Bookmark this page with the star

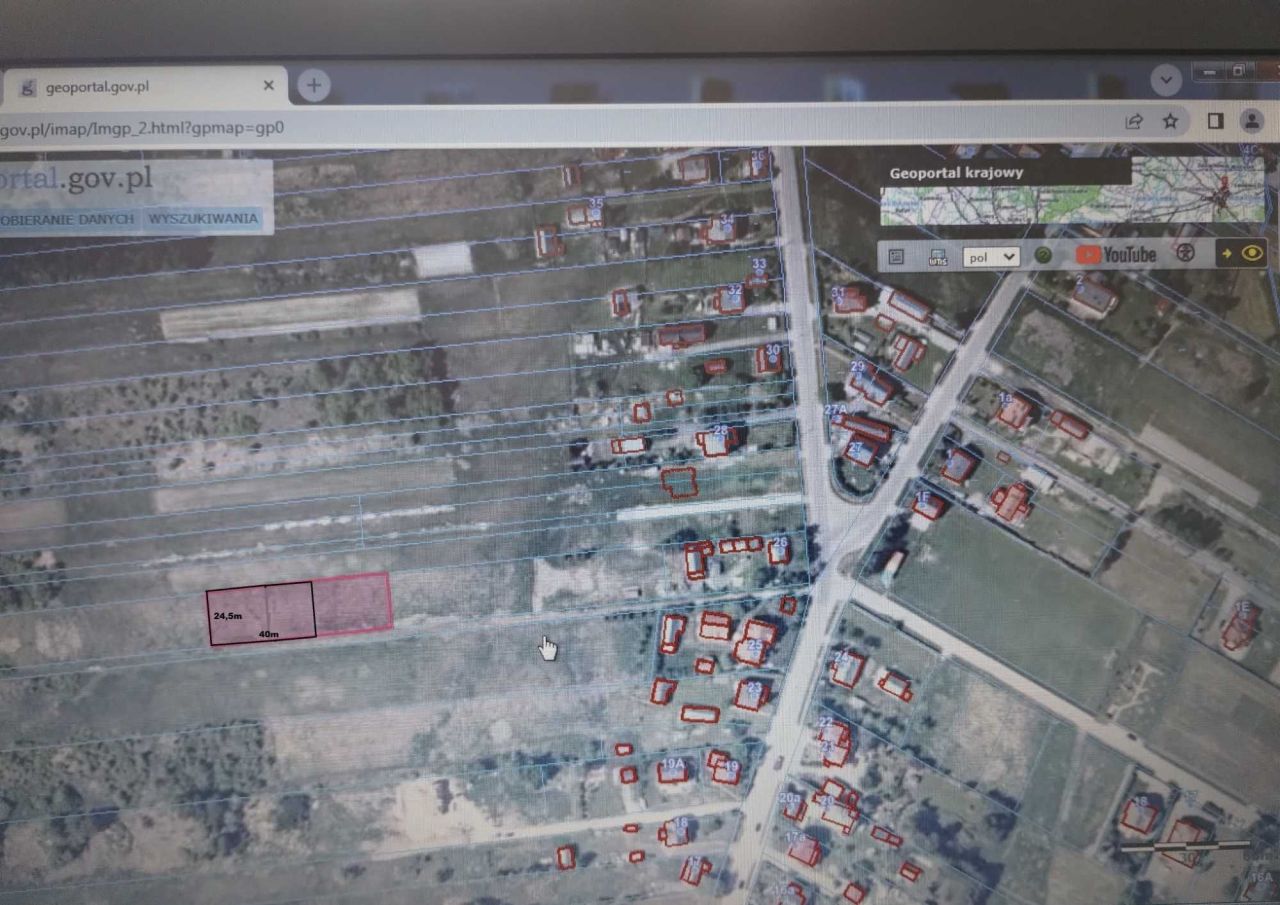coord(1170,121)
